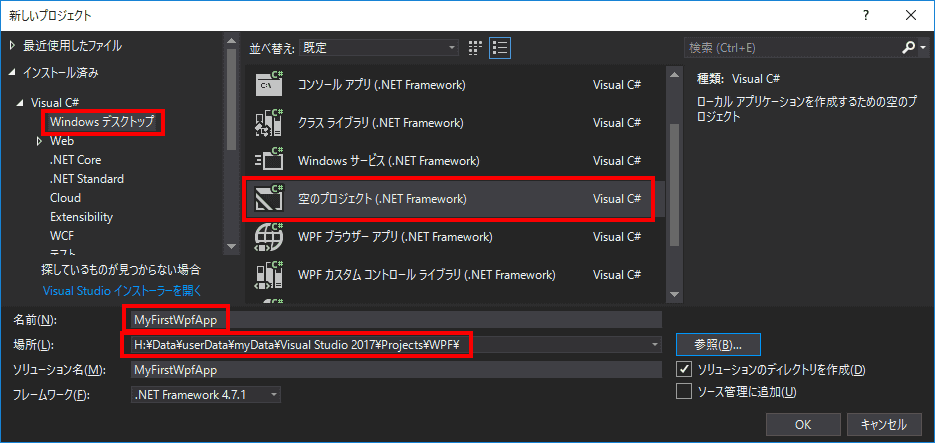The width and height of the screenshot is (935, 443).
Task: Select the WPF カスタム コントロール ライブラリ icon
Action: pos(268,275)
